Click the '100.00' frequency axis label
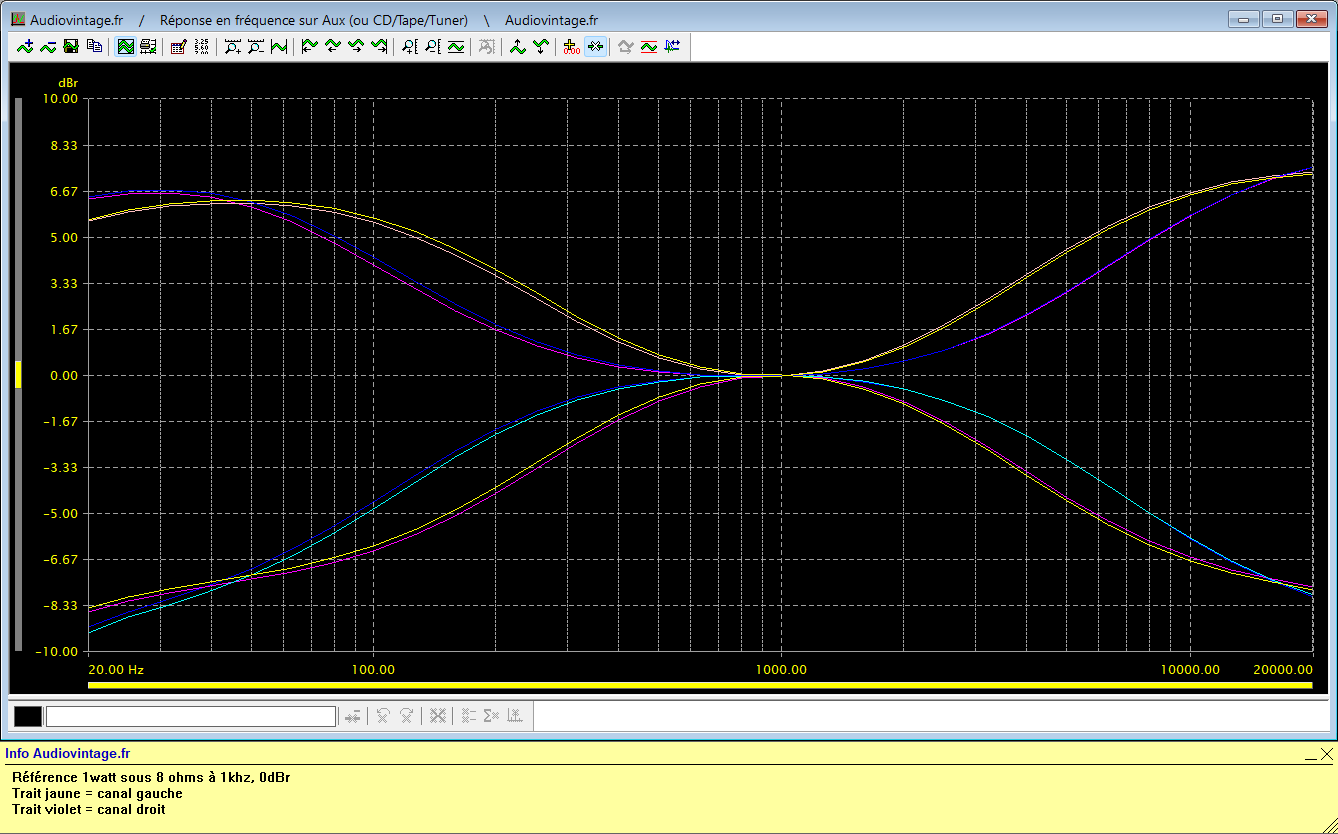 coord(373,669)
